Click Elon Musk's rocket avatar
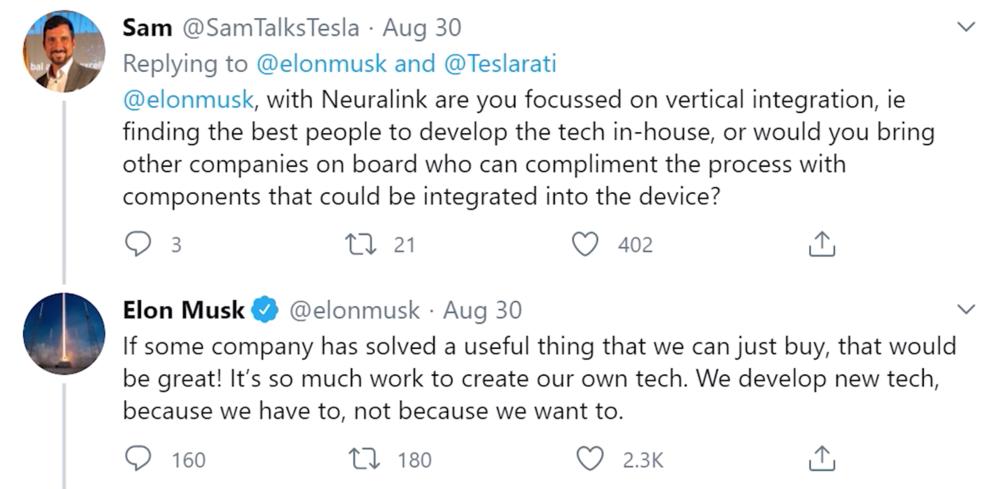Viewport: 1000px width, 489px height. point(63,334)
